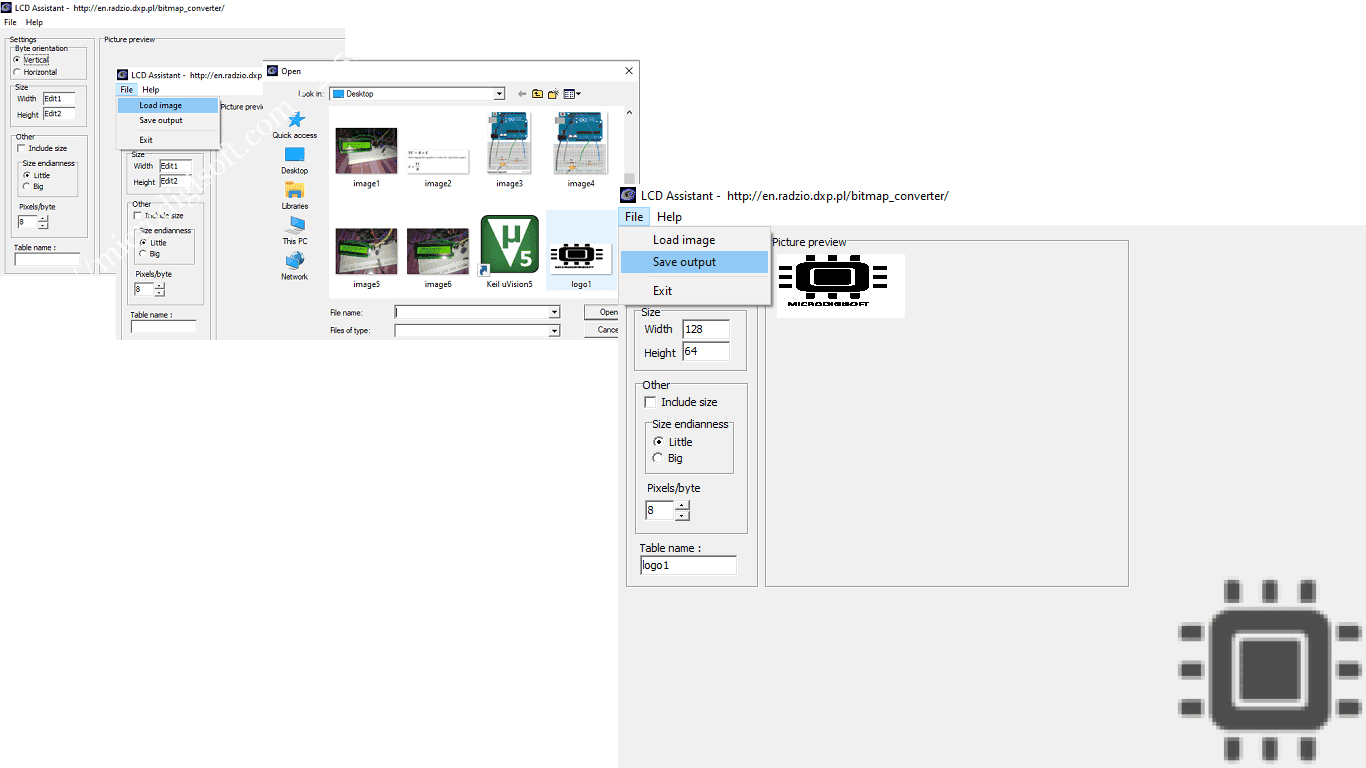Increase Pixels/byte using the up stepper arrow
Image resolution: width=1366 pixels, height=768 pixels.
click(x=682, y=505)
